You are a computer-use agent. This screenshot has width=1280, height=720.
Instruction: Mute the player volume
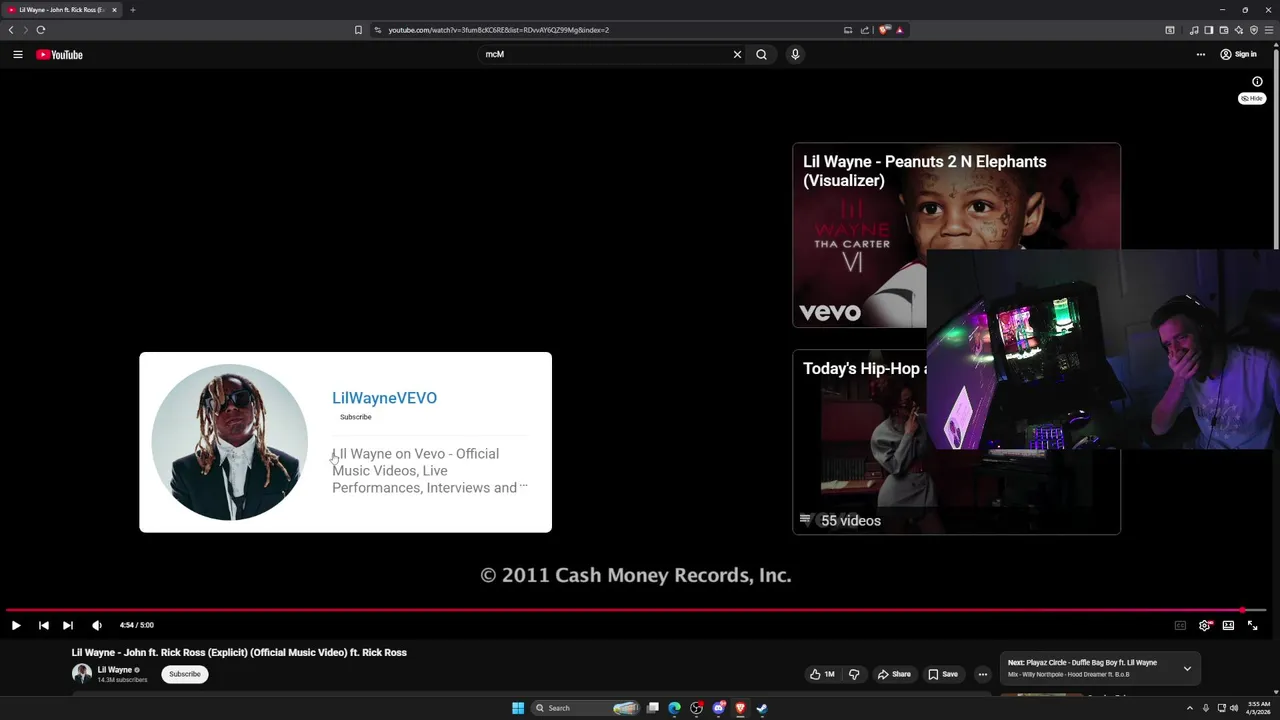(x=97, y=625)
